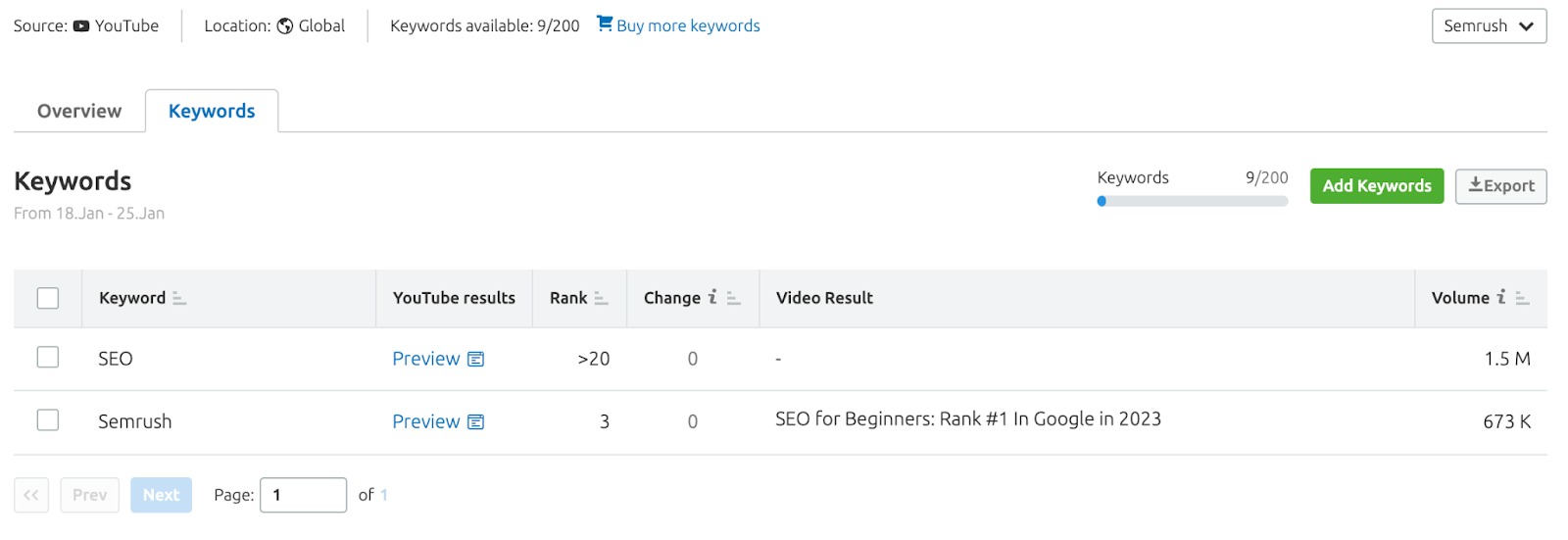The height and width of the screenshot is (540, 1568).
Task: Sort by Change column icon
Action: [733, 299]
